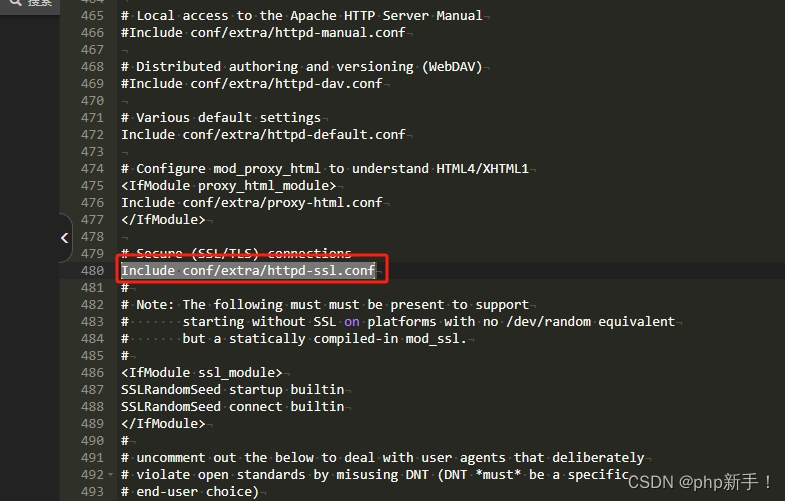Click line number 465 in the gutter

[92, 16]
